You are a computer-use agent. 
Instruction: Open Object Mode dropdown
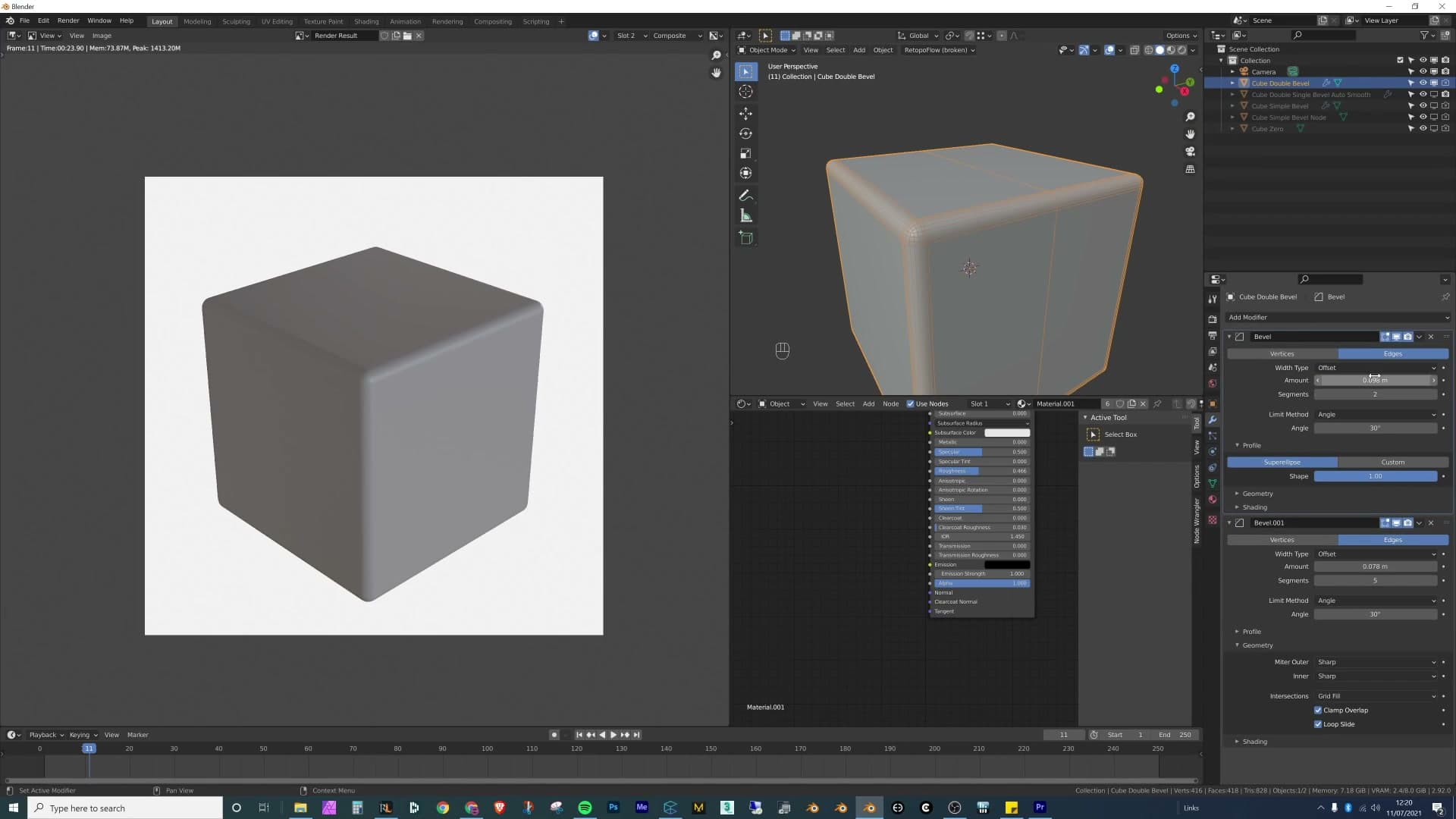(767, 50)
